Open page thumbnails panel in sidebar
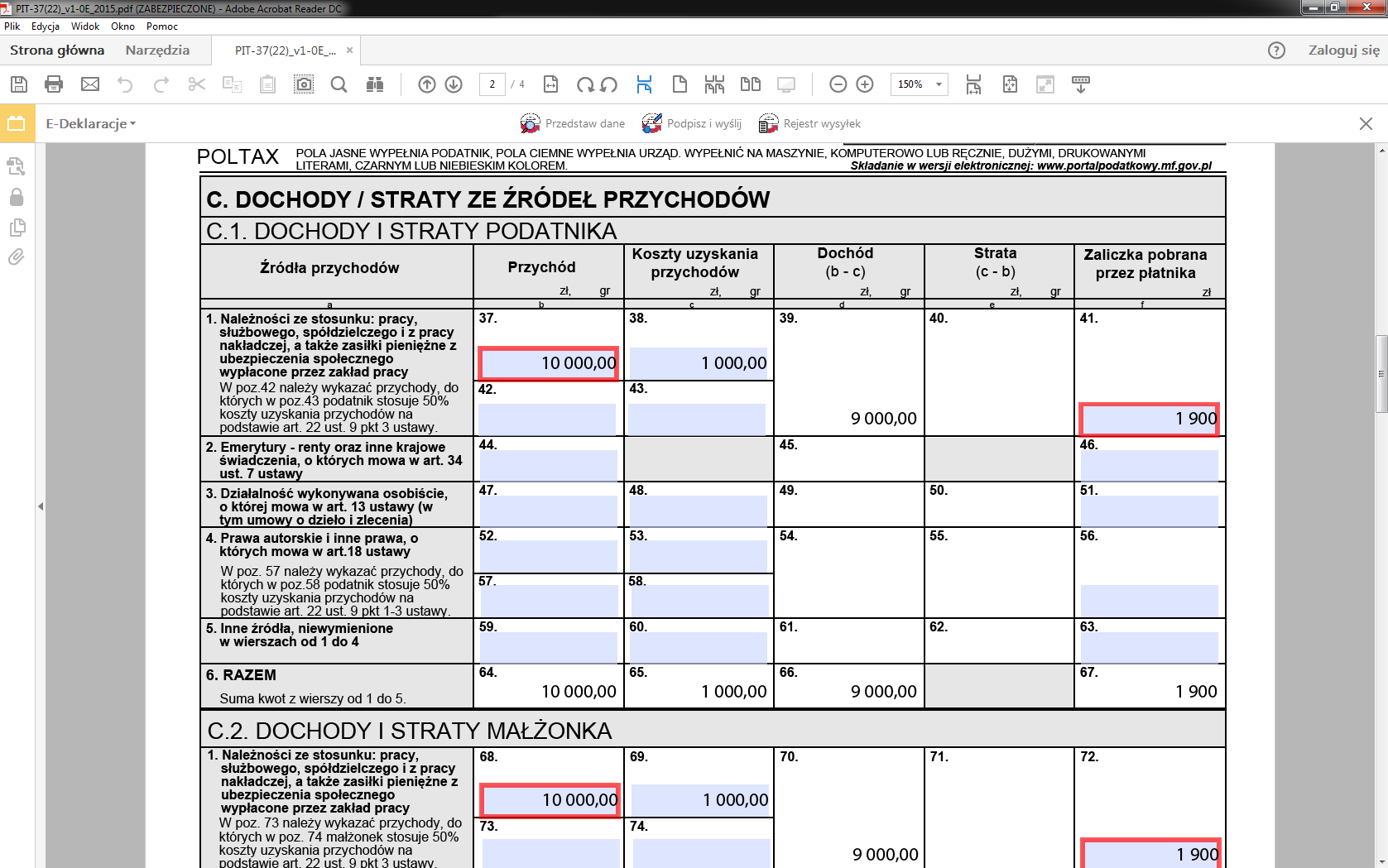This screenshot has height=868, width=1388. 17,227
